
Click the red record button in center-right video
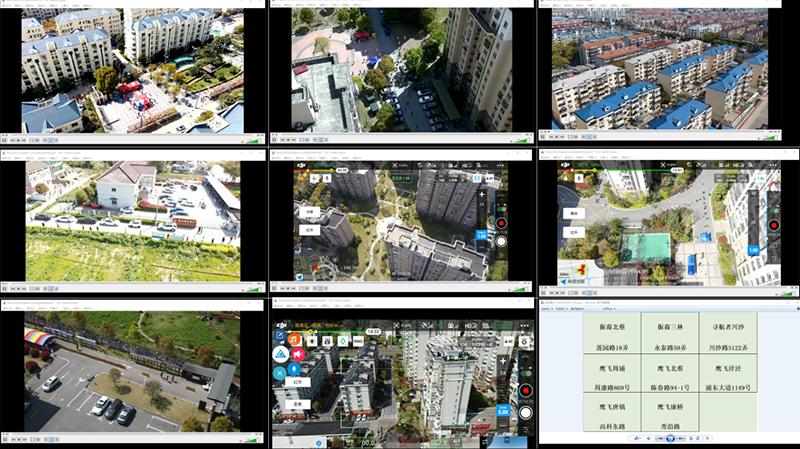(x=773, y=223)
